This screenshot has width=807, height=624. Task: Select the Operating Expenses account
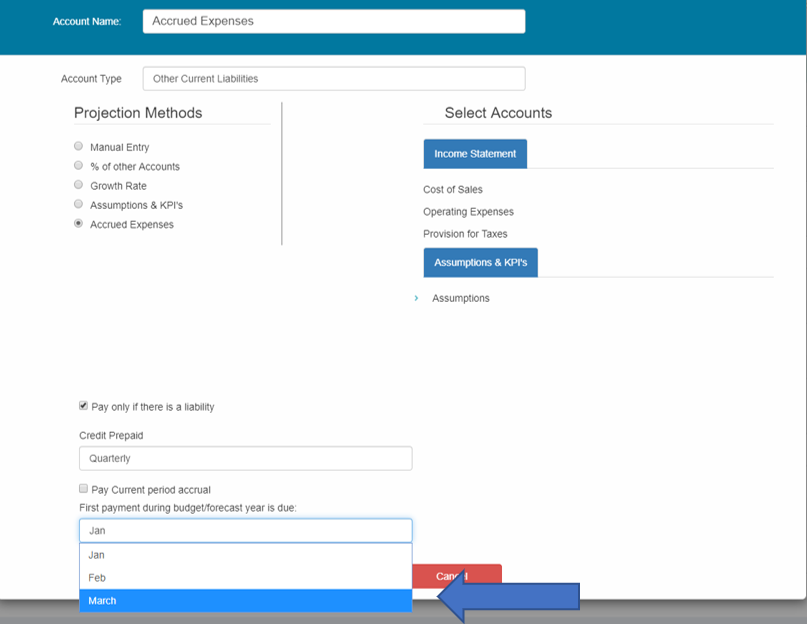pos(468,212)
